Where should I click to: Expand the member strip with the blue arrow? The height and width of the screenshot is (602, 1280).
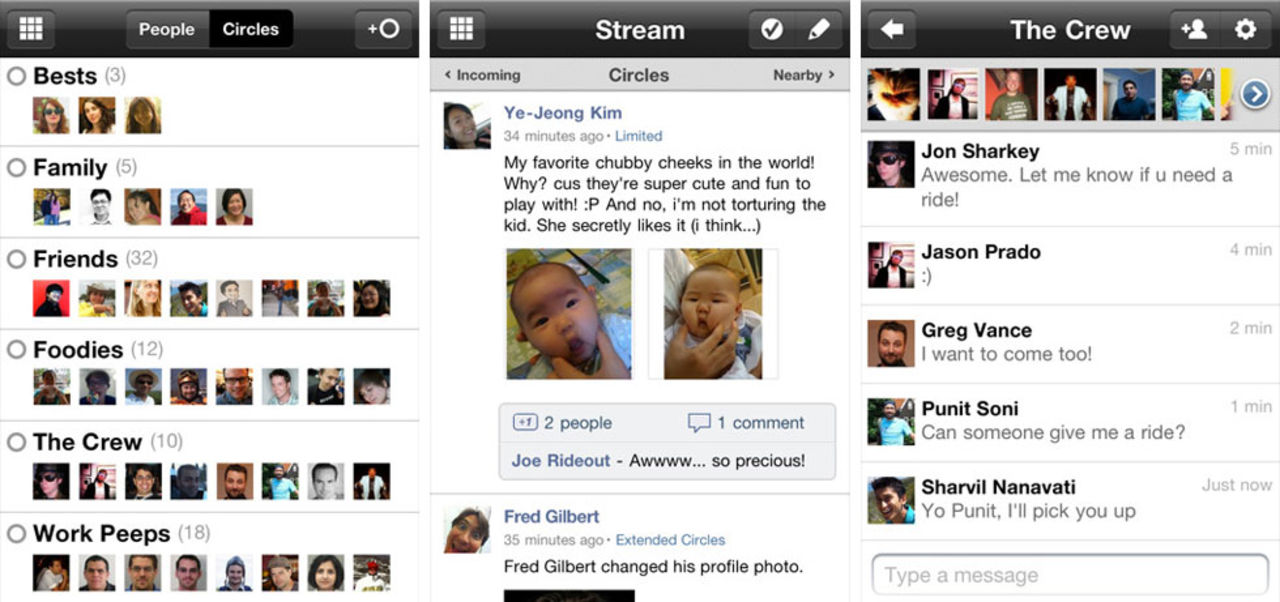point(1253,93)
